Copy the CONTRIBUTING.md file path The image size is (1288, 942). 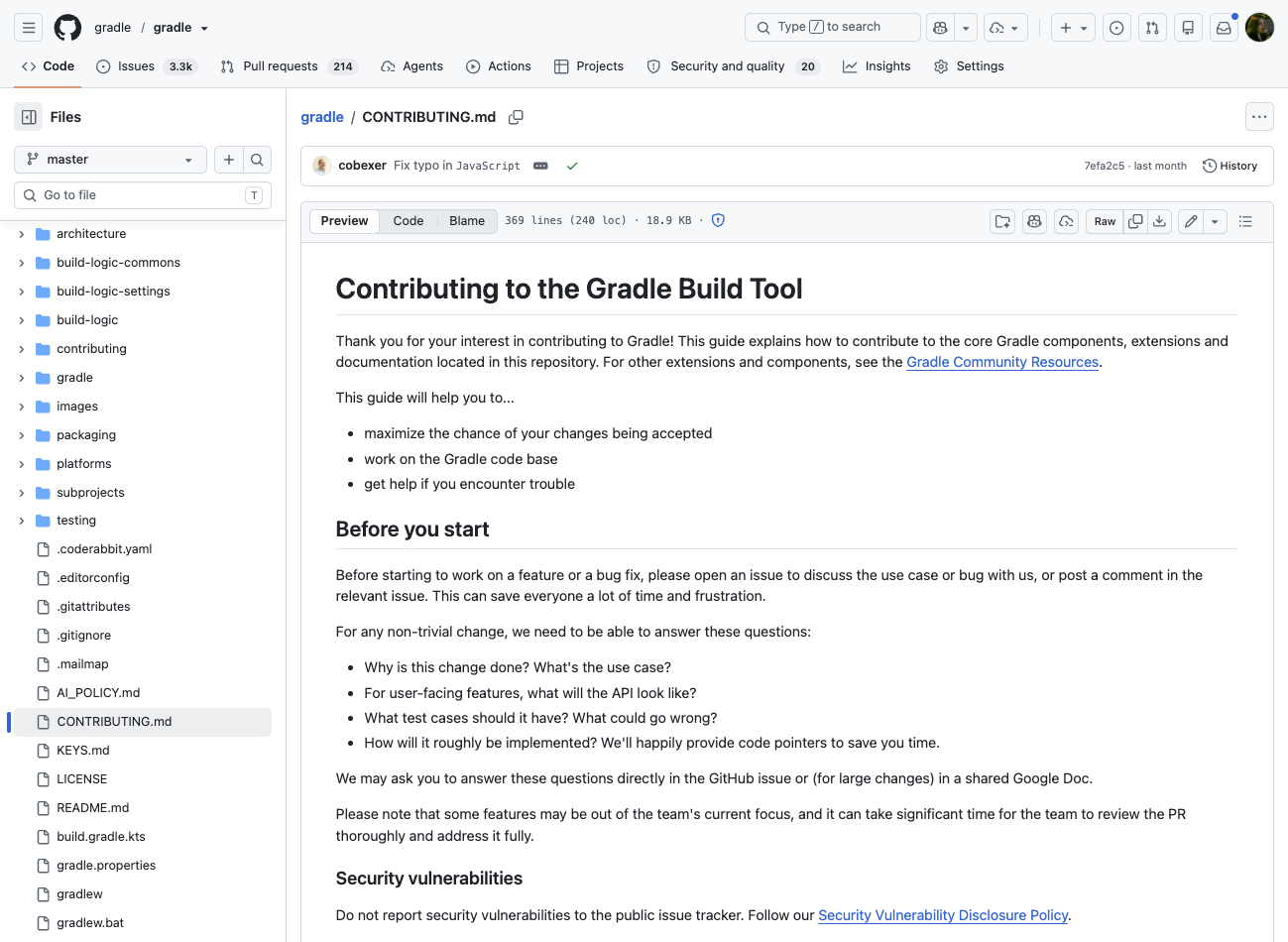coord(516,117)
